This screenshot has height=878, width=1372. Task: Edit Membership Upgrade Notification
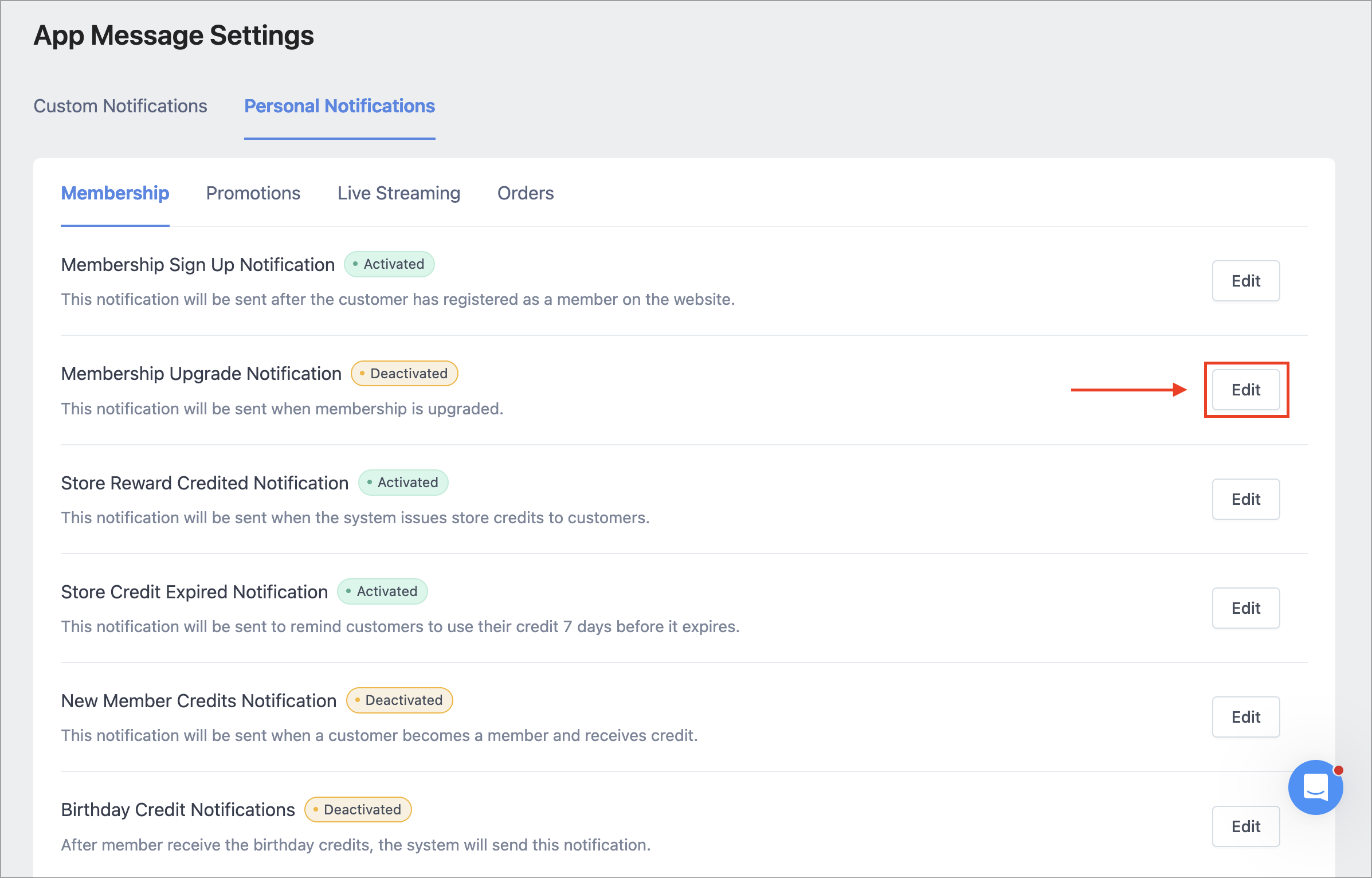[x=1246, y=390]
